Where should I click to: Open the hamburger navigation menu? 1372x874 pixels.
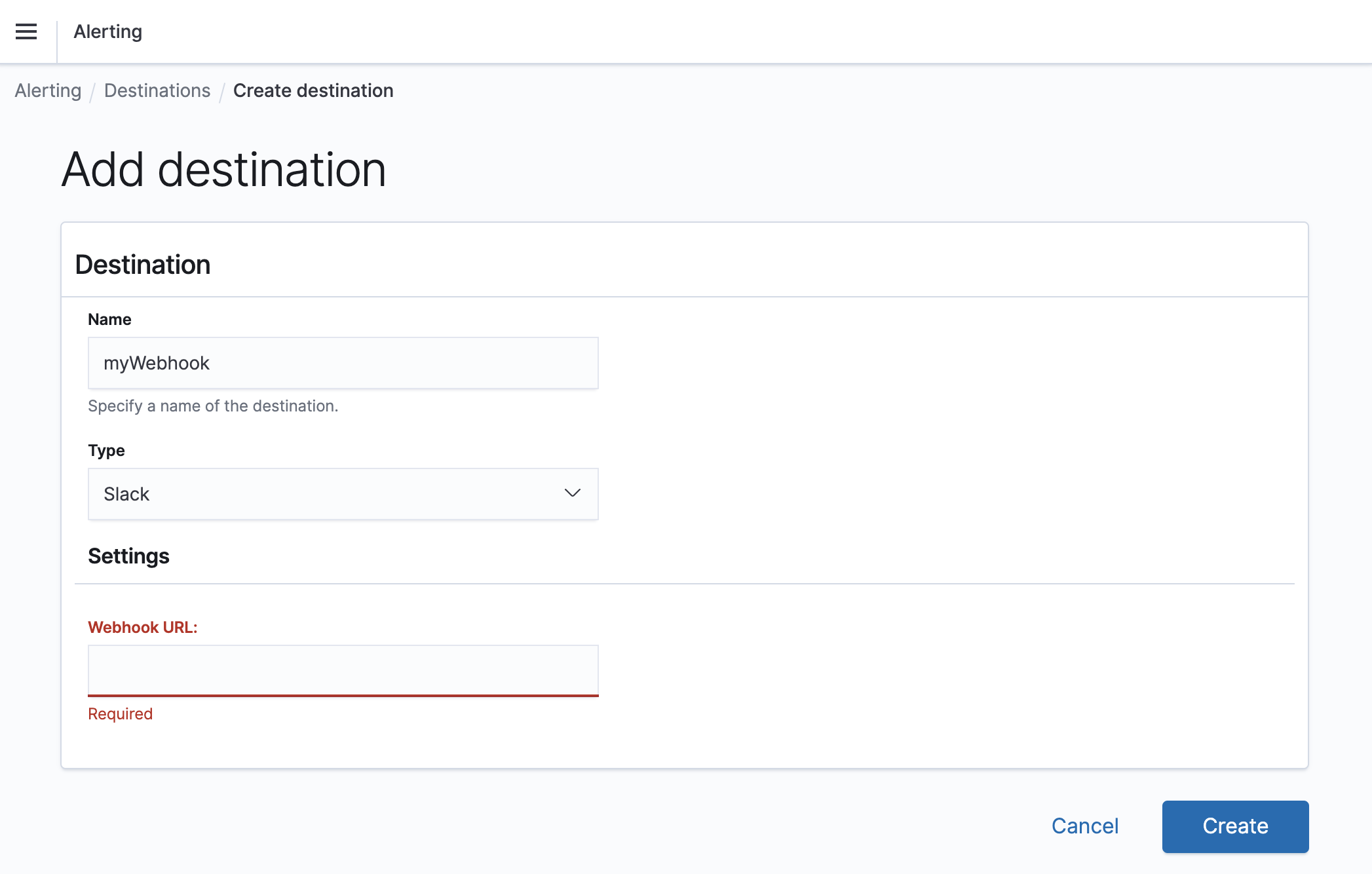[x=26, y=31]
